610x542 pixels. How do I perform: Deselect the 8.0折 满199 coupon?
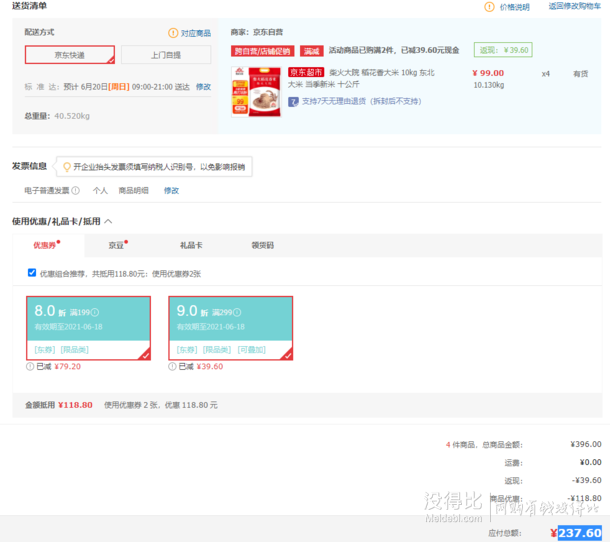(88, 327)
